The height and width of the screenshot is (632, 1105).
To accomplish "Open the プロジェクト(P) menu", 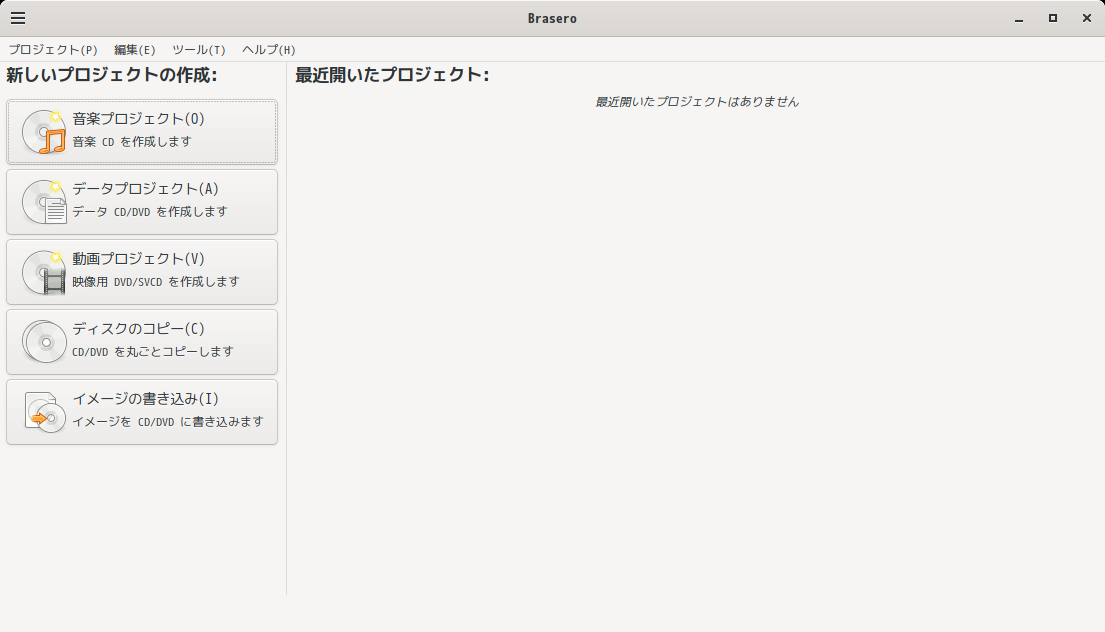I will (x=53, y=49).
